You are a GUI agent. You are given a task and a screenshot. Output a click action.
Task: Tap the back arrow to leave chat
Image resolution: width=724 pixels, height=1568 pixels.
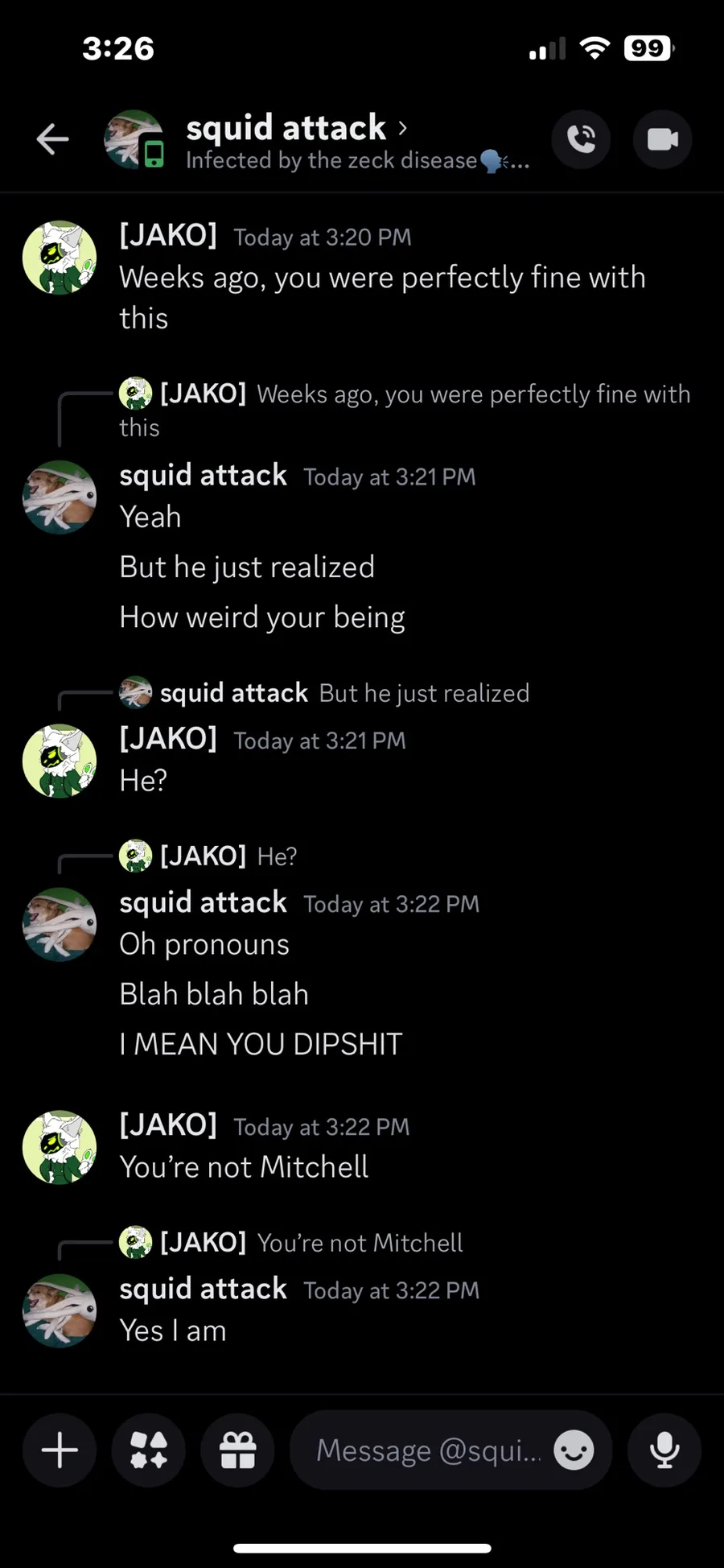(x=53, y=139)
